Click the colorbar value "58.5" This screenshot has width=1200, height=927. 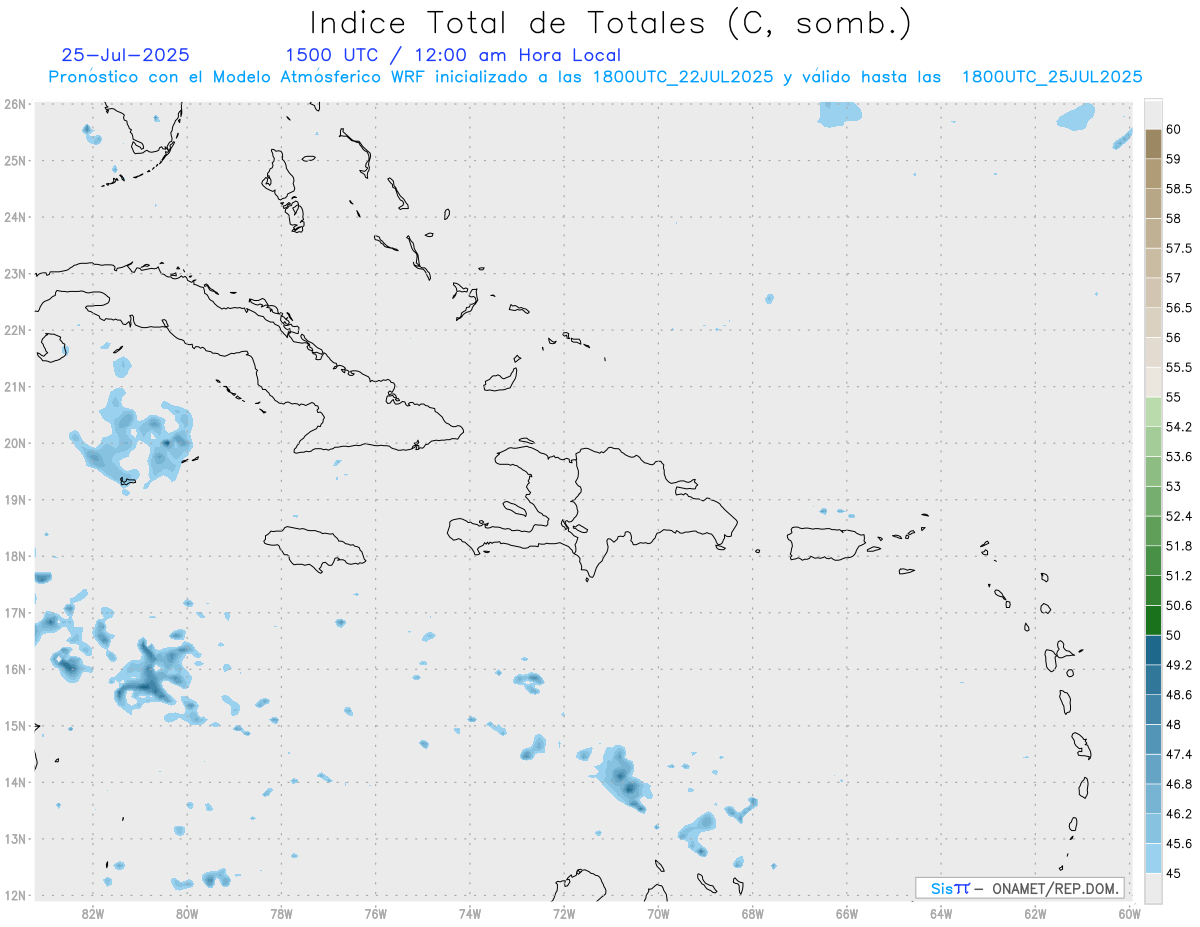1178,189
